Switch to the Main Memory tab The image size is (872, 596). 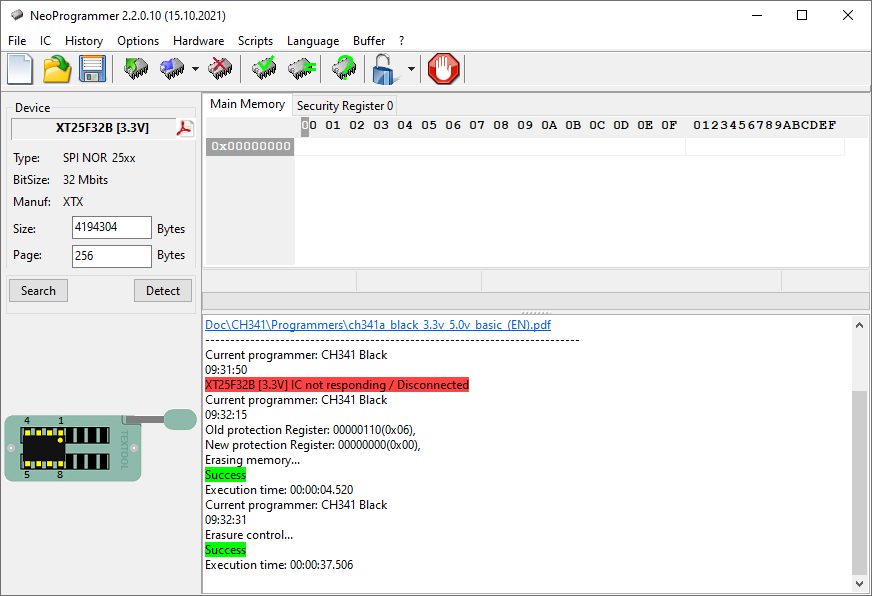pyautogui.click(x=247, y=104)
